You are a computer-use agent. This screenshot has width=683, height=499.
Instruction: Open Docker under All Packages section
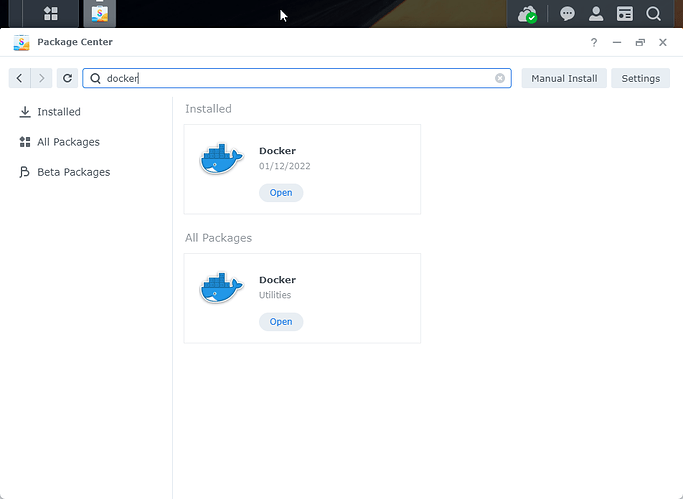point(281,322)
